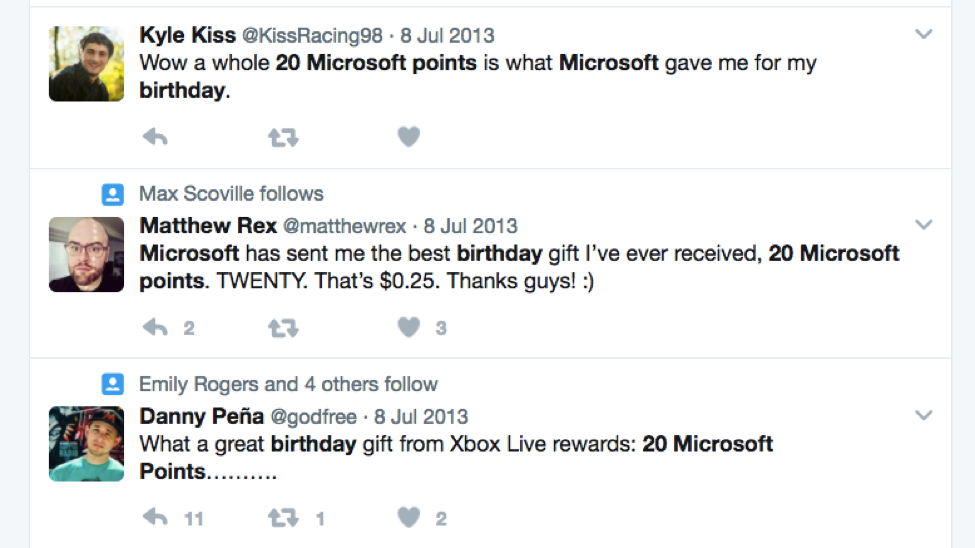The height and width of the screenshot is (548, 975).
Task: Open @godfree profile handle
Action: pos(313,416)
